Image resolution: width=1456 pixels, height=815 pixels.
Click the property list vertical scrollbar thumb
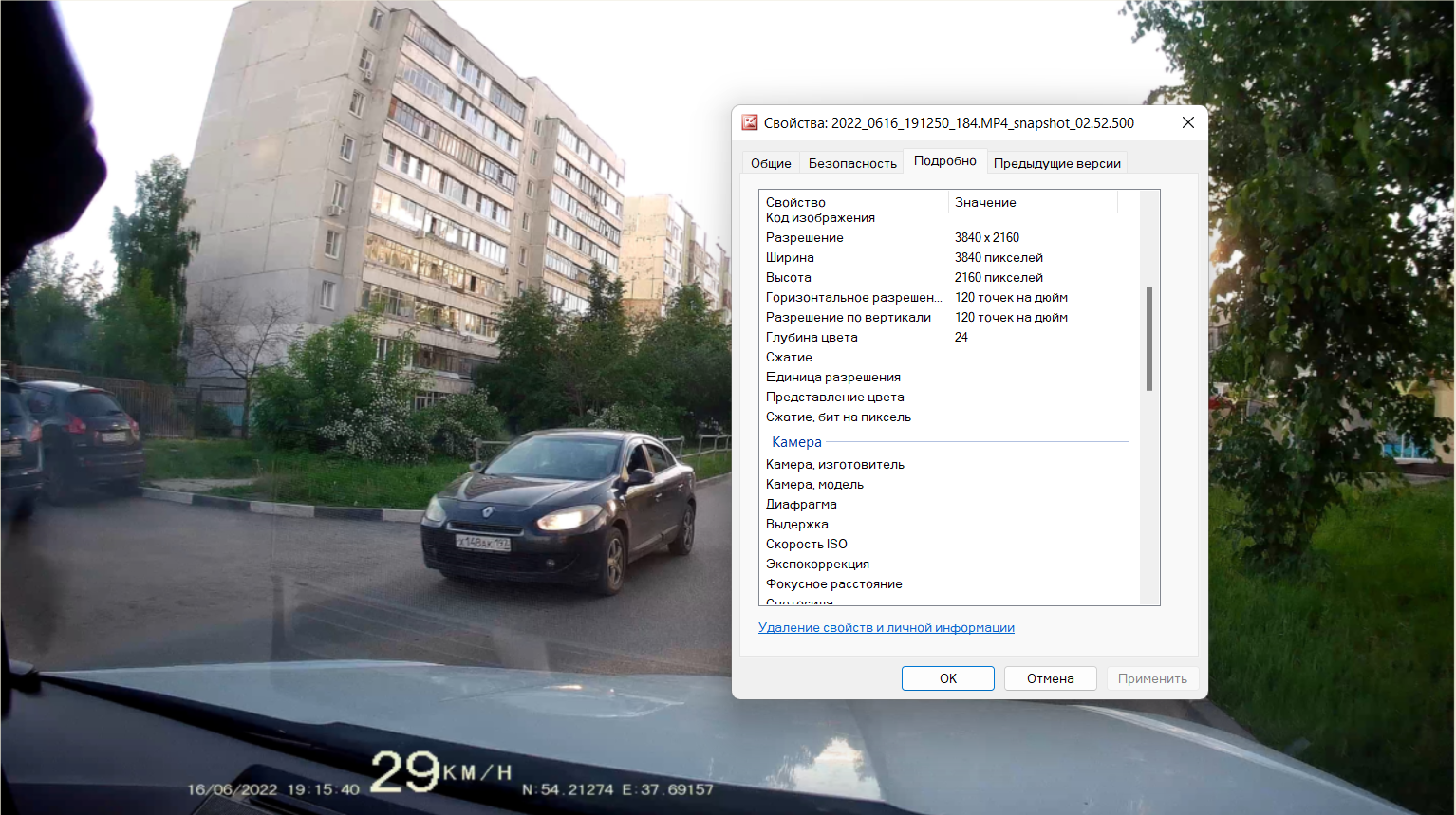1149,338
